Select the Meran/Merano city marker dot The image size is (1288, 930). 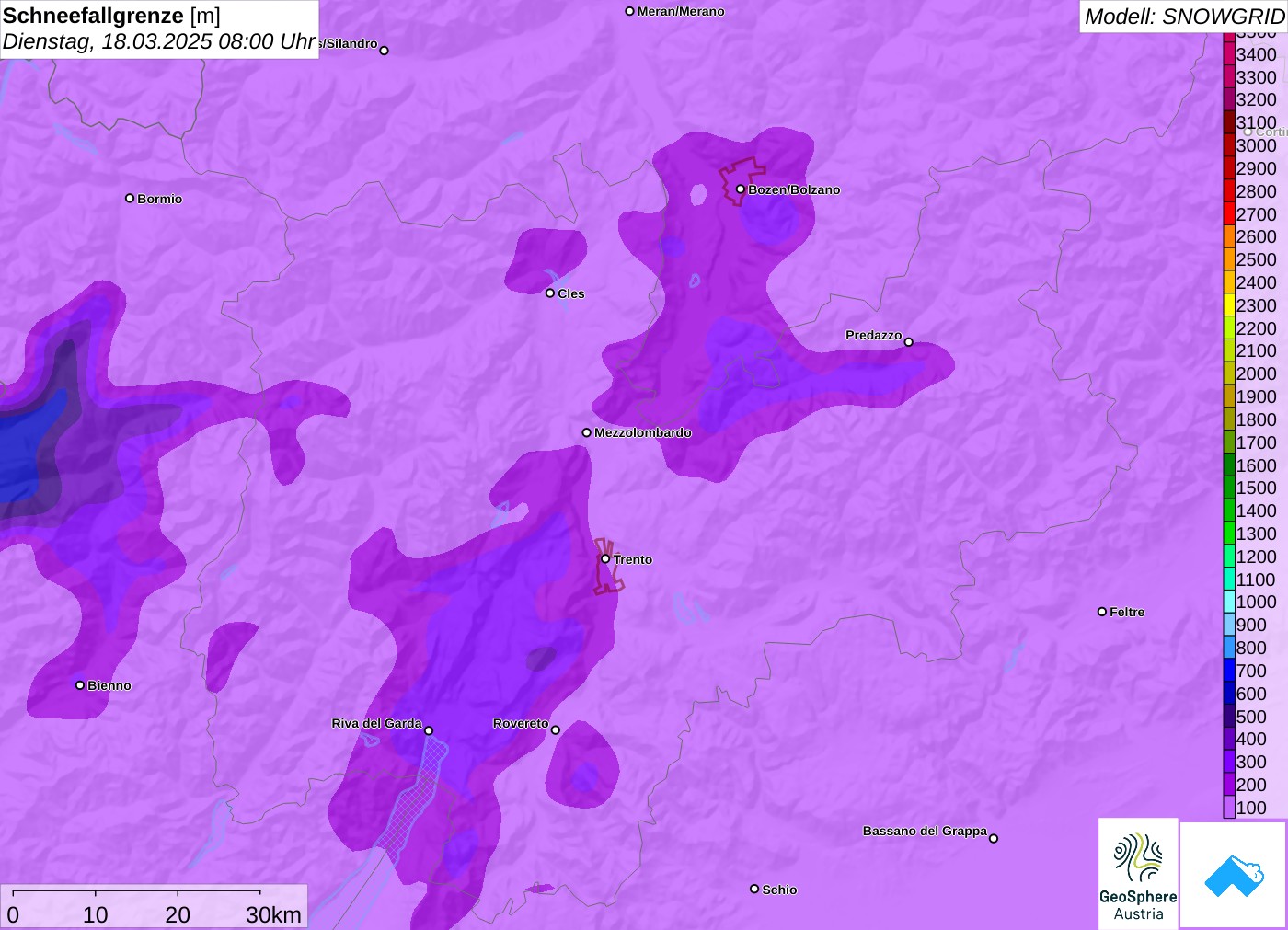point(629,11)
